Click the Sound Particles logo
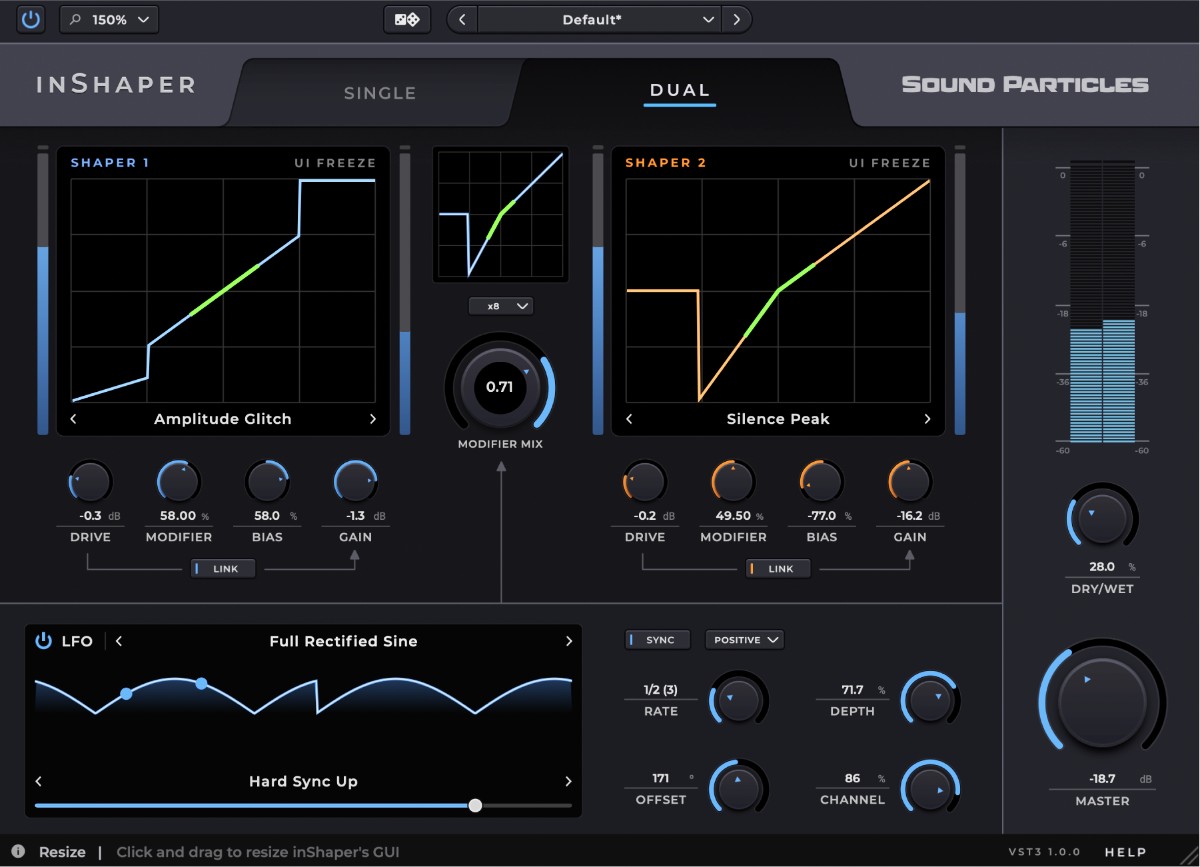The image size is (1200, 867). (x=1024, y=84)
